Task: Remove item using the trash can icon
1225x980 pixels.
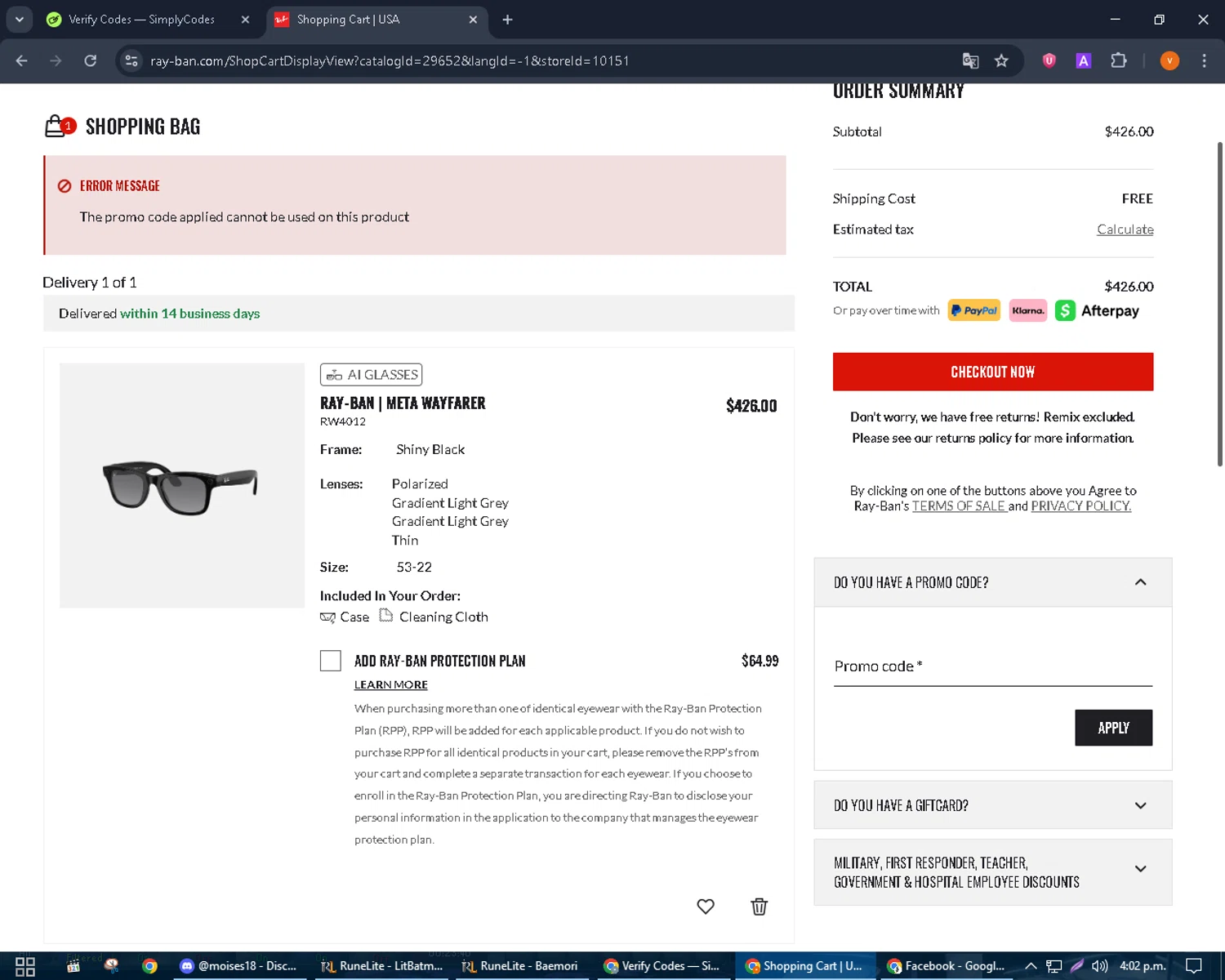Action: (x=759, y=906)
